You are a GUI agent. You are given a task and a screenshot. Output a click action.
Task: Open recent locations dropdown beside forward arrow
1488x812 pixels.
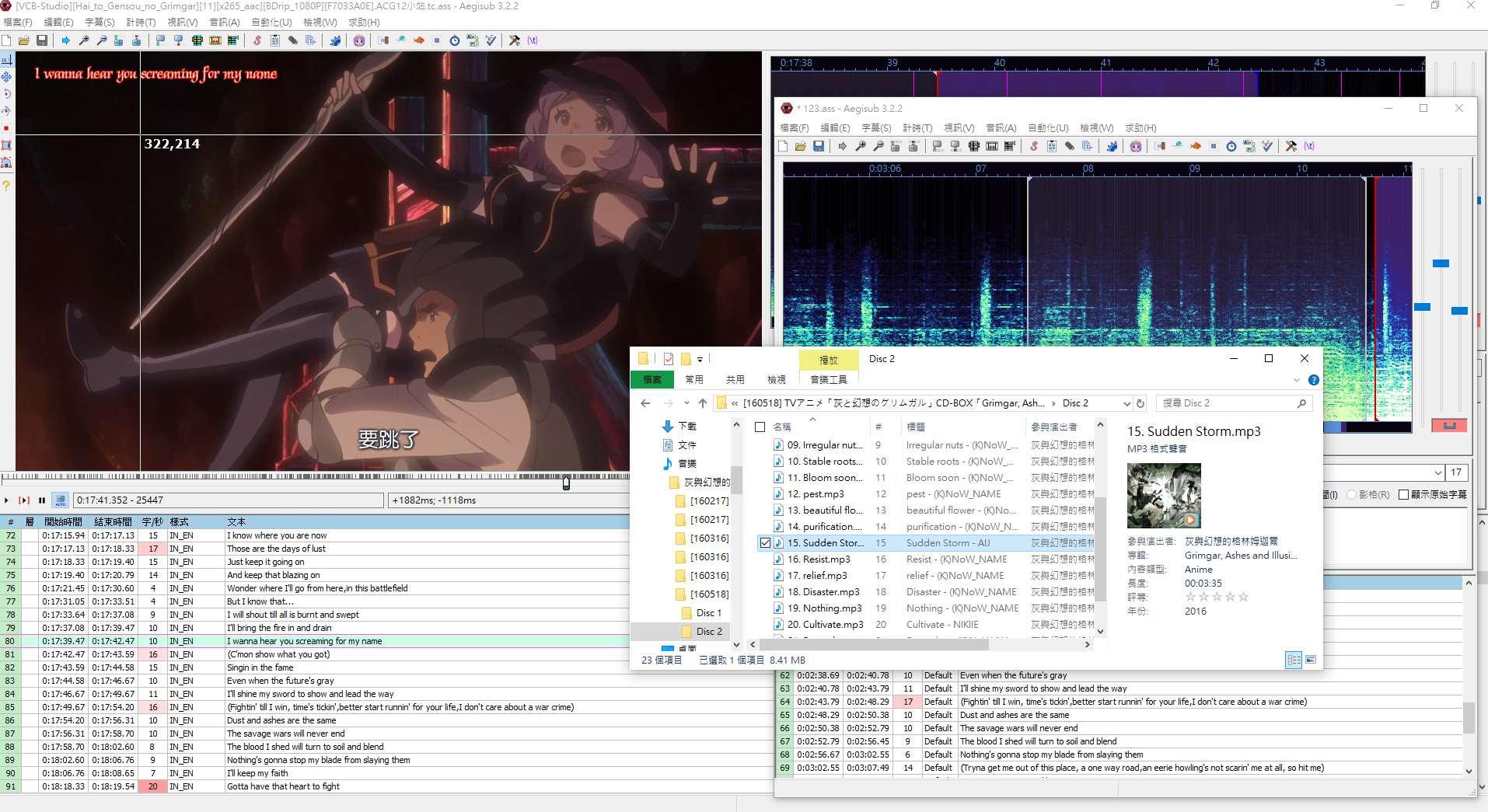(x=686, y=403)
